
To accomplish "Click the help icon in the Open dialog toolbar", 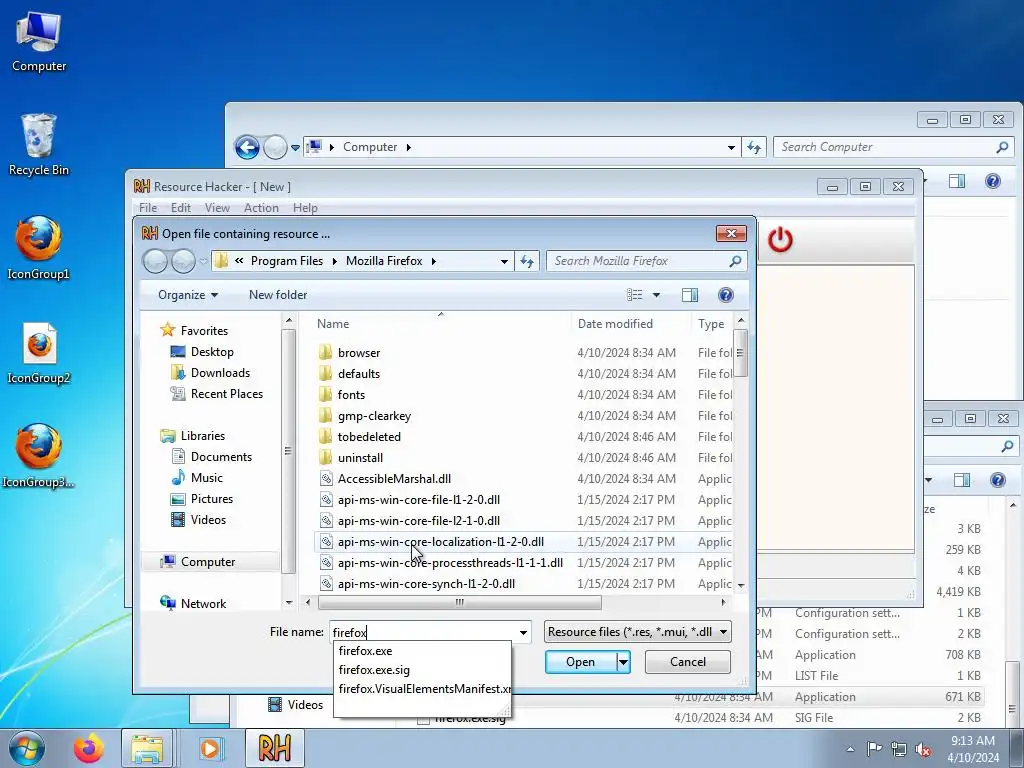I will [726, 295].
